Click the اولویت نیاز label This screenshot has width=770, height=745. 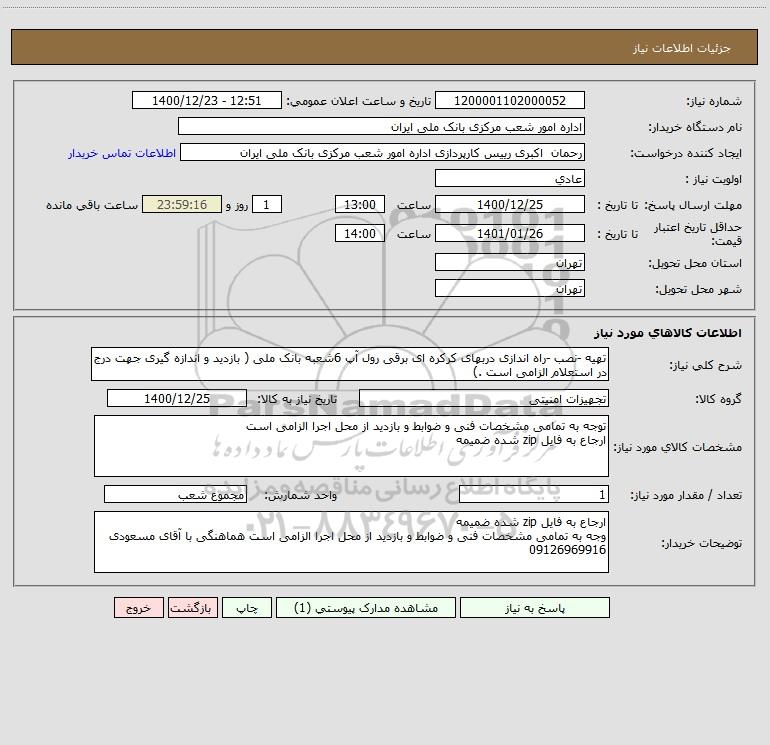pyautogui.click(x=714, y=179)
